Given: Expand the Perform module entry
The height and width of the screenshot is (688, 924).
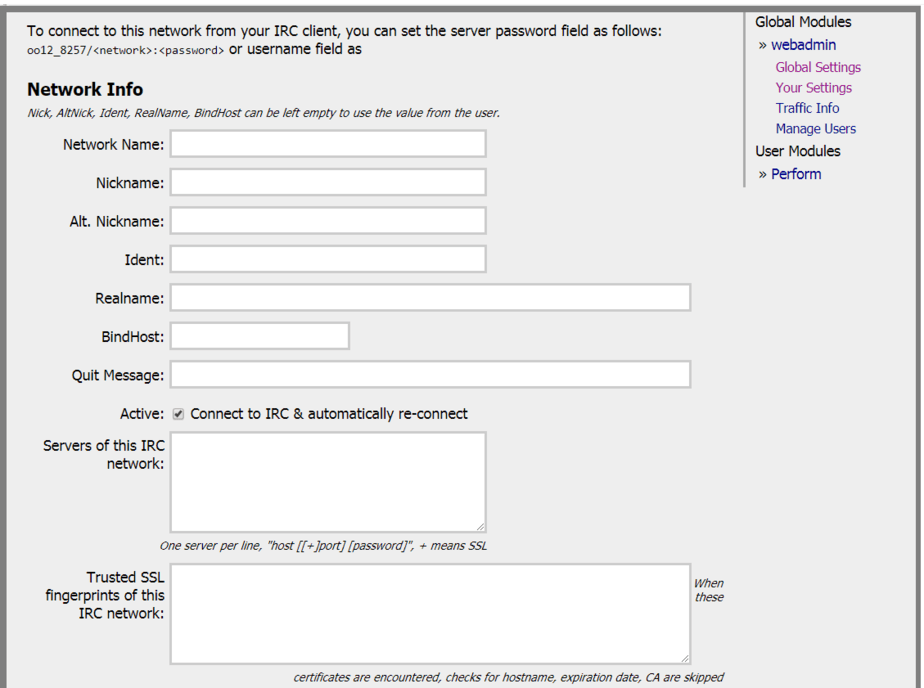Looking at the screenshot, I should [765, 173].
